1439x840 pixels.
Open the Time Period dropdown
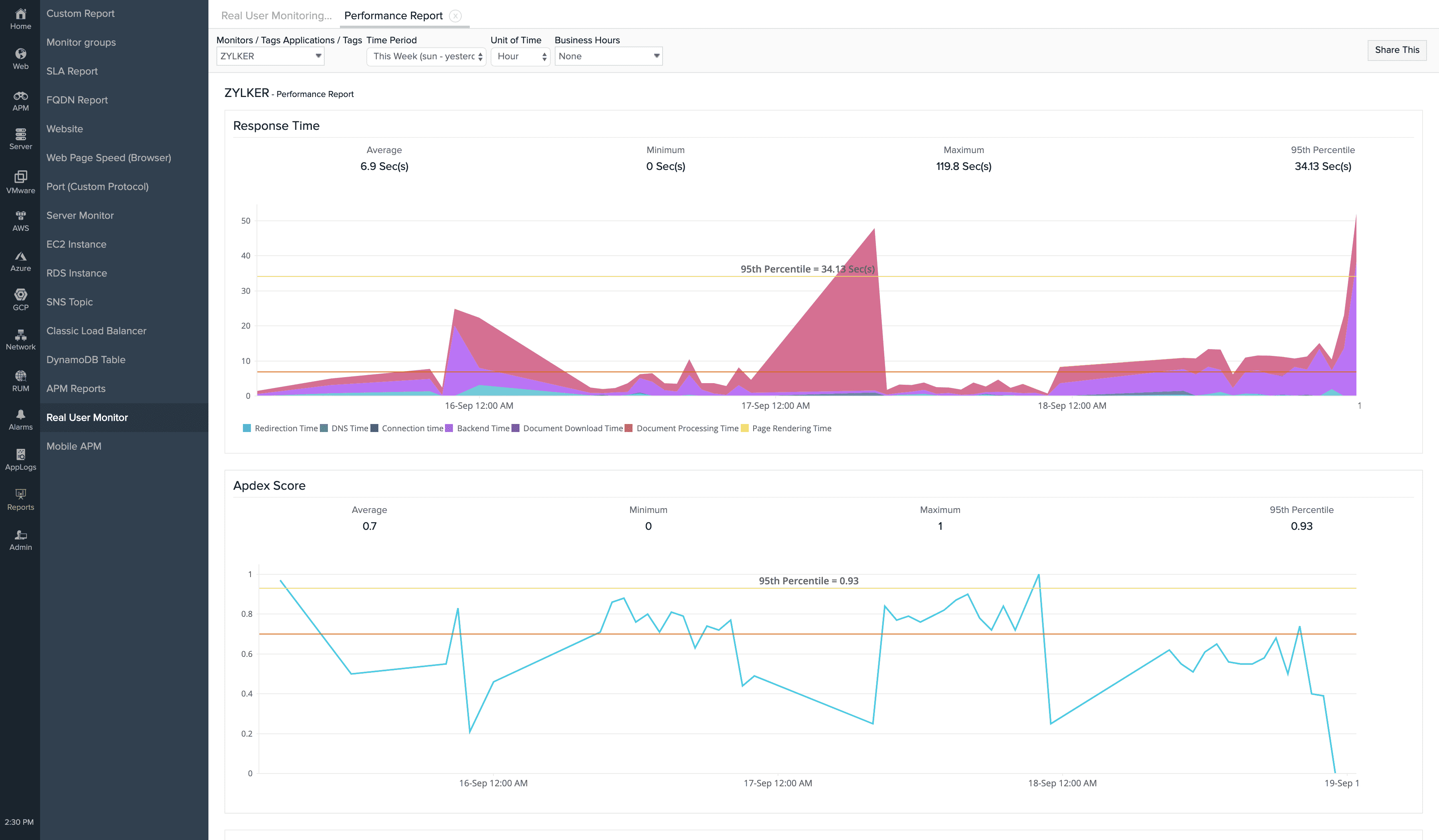click(x=426, y=56)
